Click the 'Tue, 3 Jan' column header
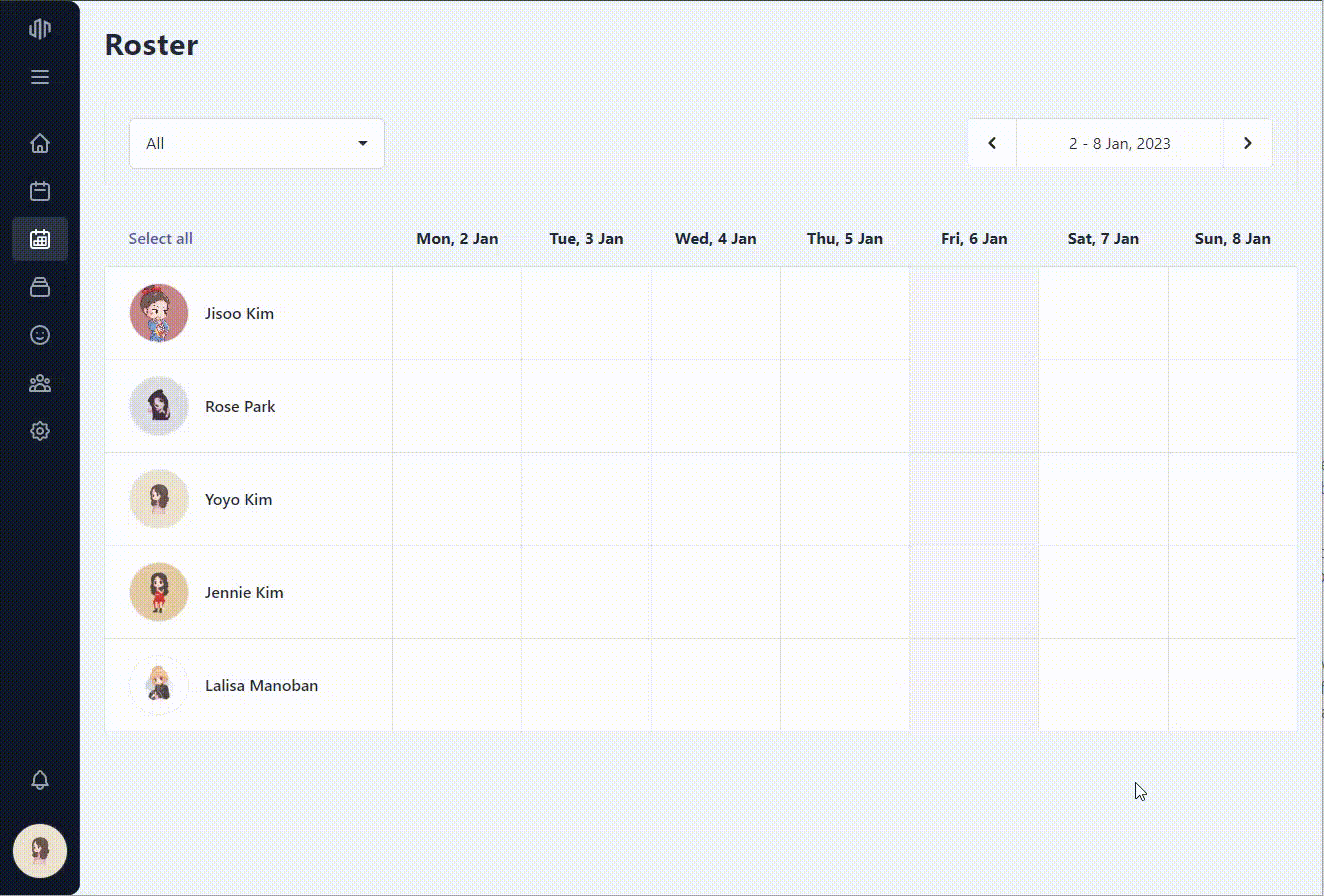Image resolution: width=1324 pixels, height=896 pixels. pyautogui.click(x=586, y=238)
